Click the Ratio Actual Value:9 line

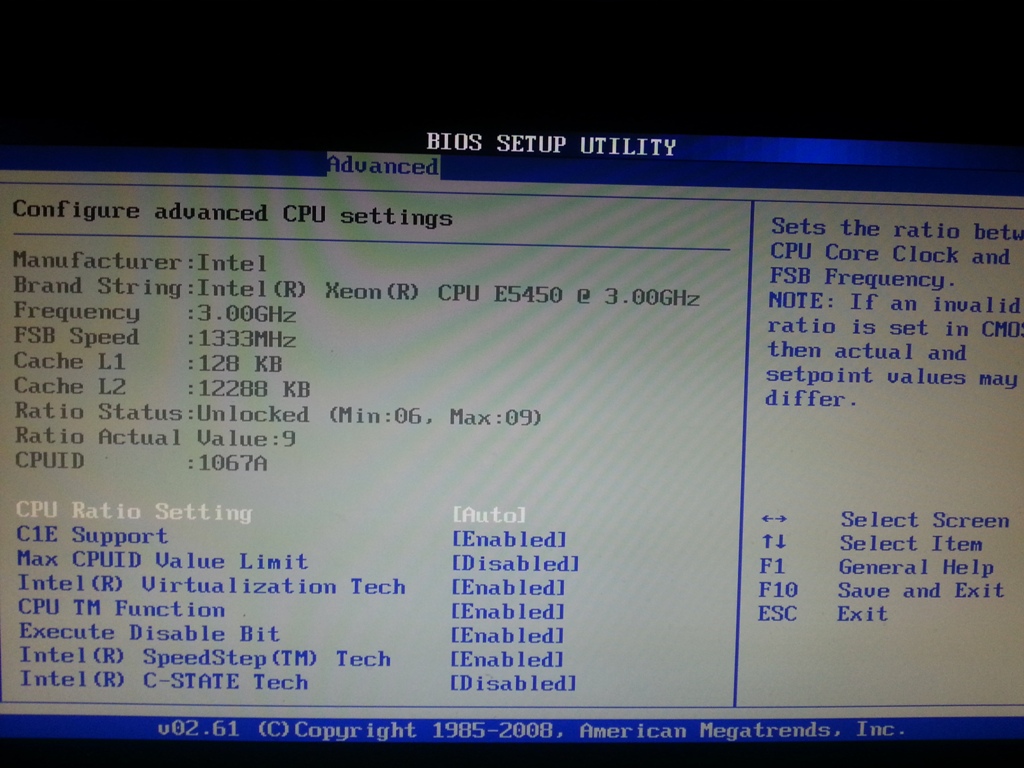[x=155, y=437]
